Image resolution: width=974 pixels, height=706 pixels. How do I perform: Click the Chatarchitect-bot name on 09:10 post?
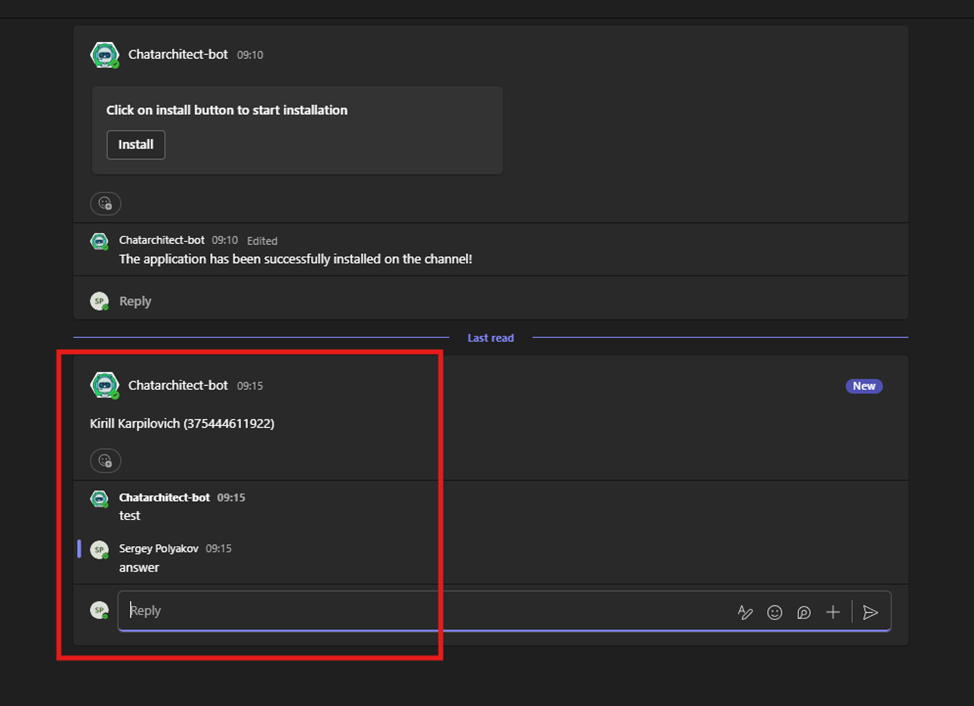(x=178, y=55)
